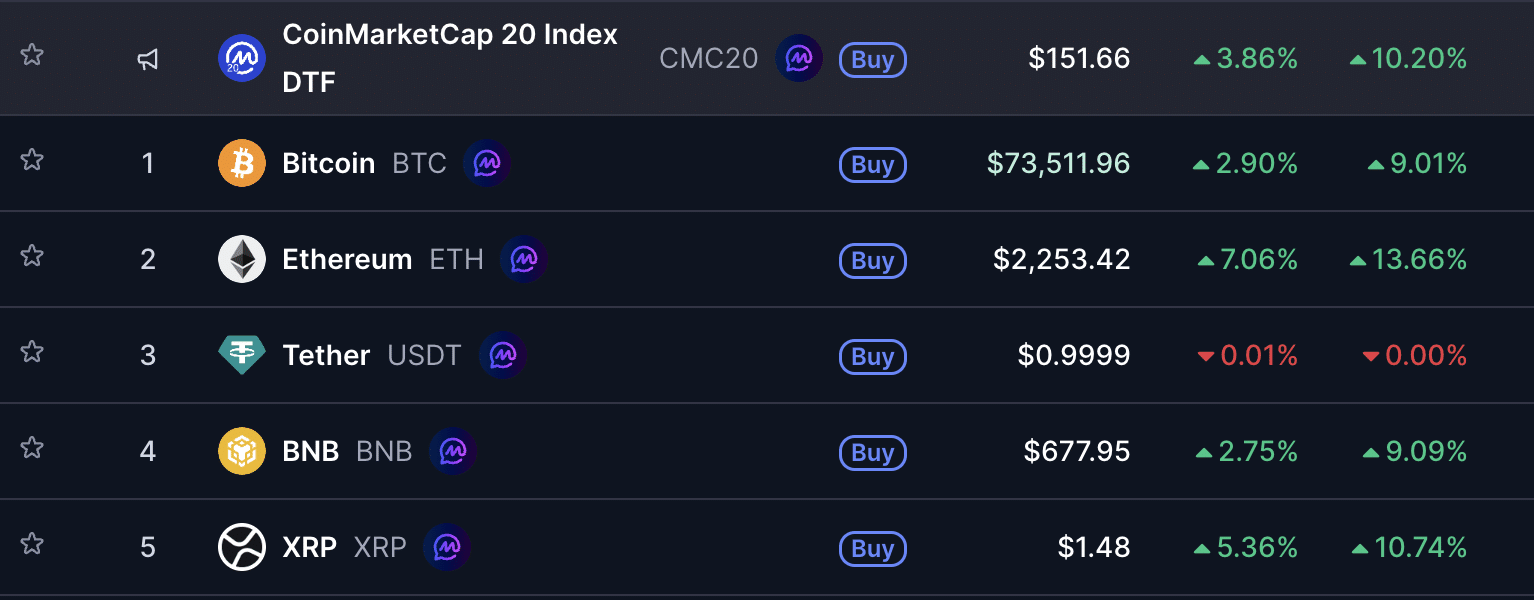Viewport: 1534px width, 600px height.
Task: Open the Ethereum coin name link
Action: click(x=347, y=259)
